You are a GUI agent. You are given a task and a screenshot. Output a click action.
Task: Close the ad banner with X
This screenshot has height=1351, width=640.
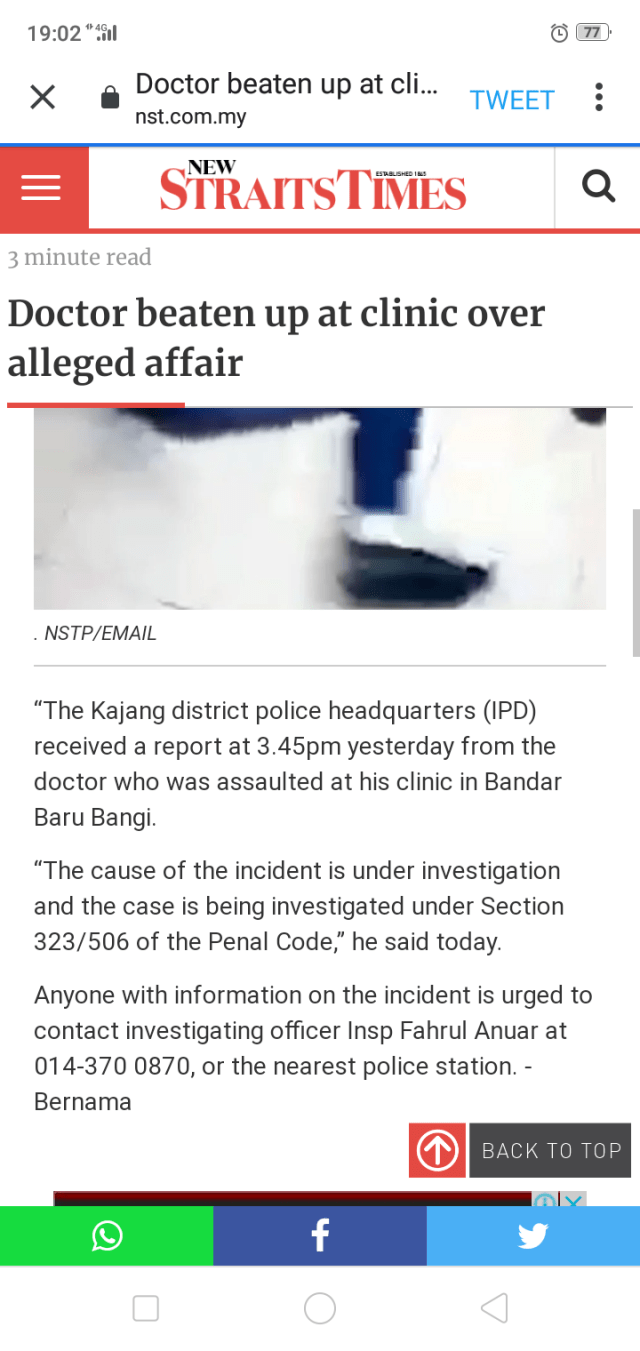point(573,1200)
